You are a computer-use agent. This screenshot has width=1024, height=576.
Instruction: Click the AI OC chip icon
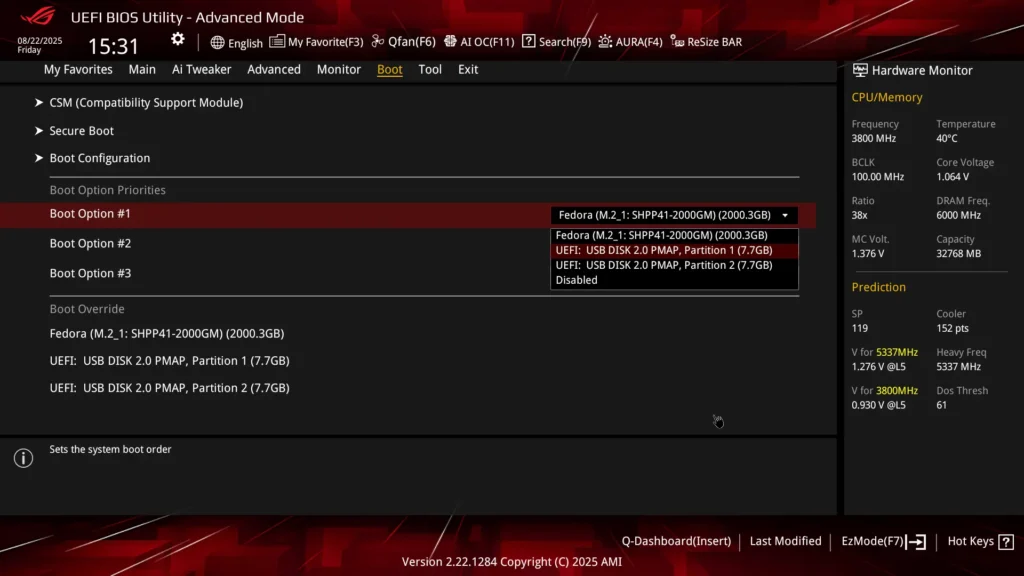point(451,41)
